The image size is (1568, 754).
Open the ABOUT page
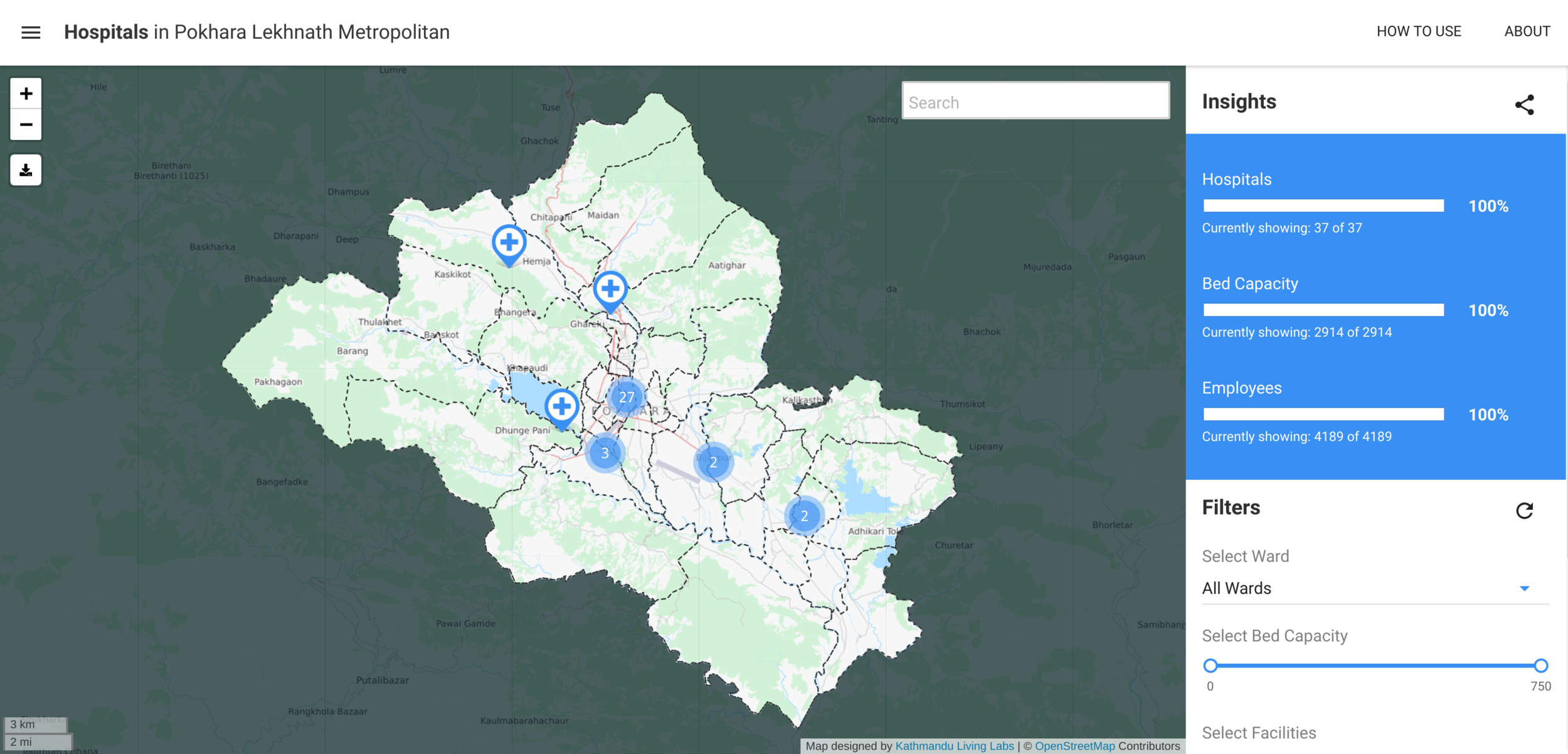tap(1527, 31)
